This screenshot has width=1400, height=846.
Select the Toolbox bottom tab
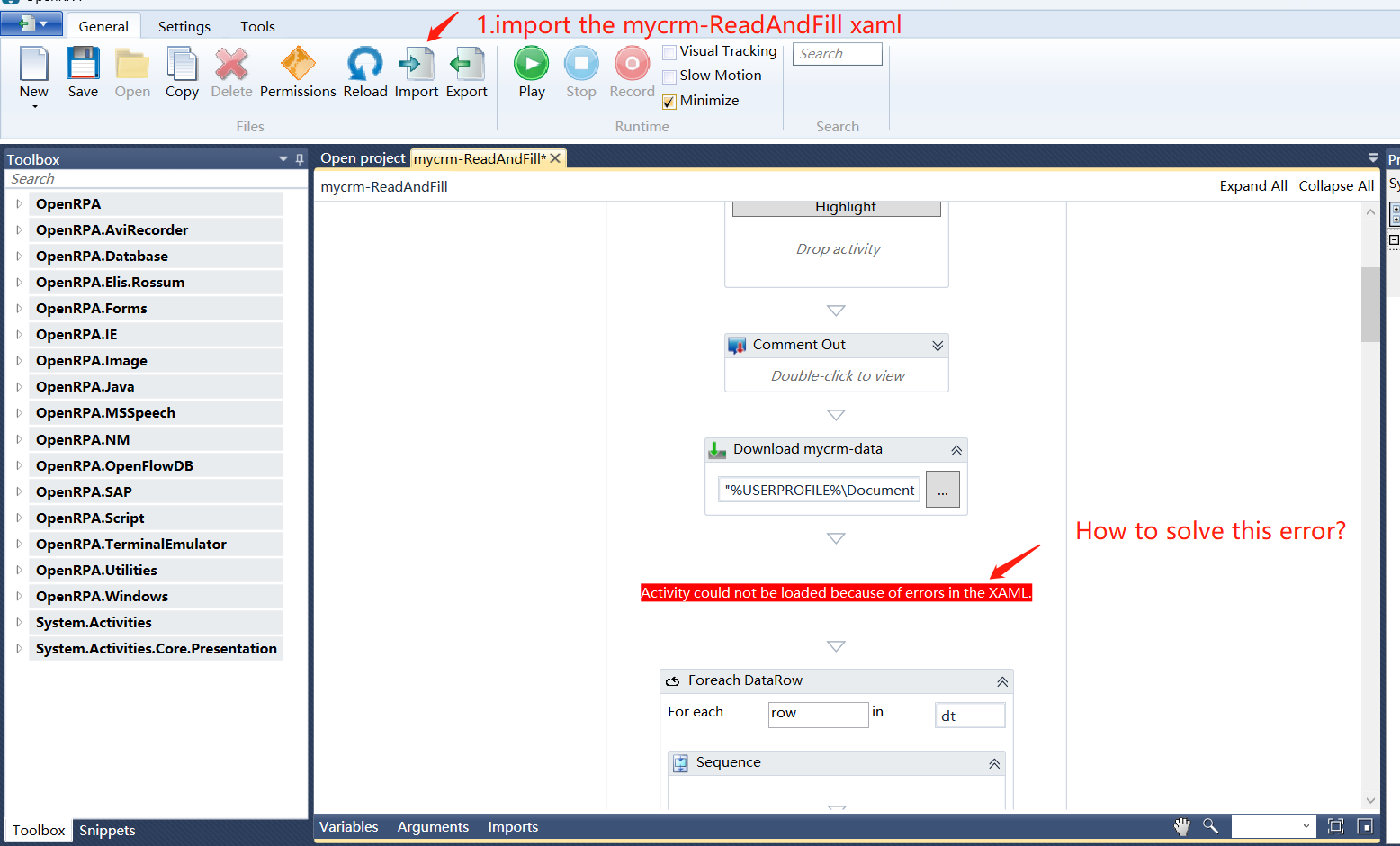point(39,830)
